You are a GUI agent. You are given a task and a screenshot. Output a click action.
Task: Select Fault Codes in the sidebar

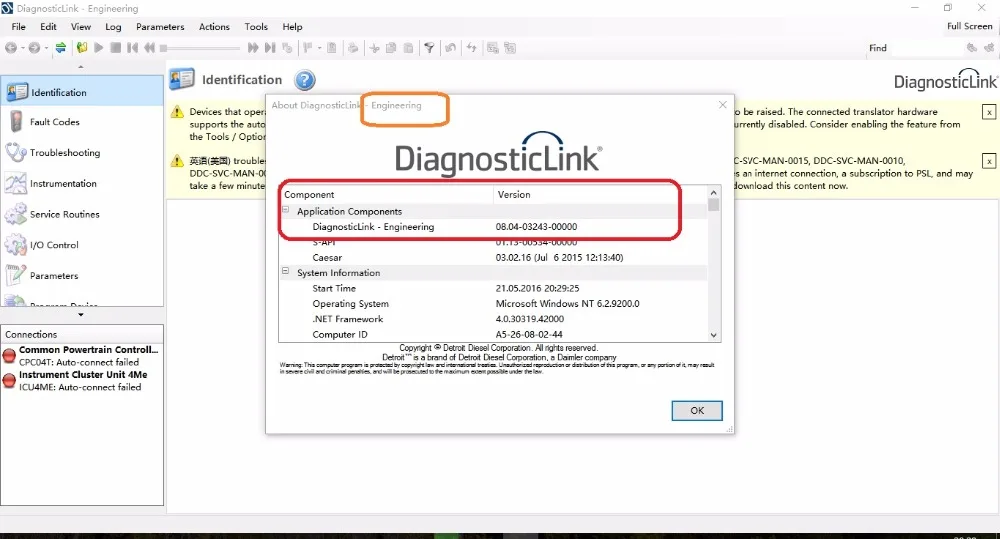(x=82, y=122)
